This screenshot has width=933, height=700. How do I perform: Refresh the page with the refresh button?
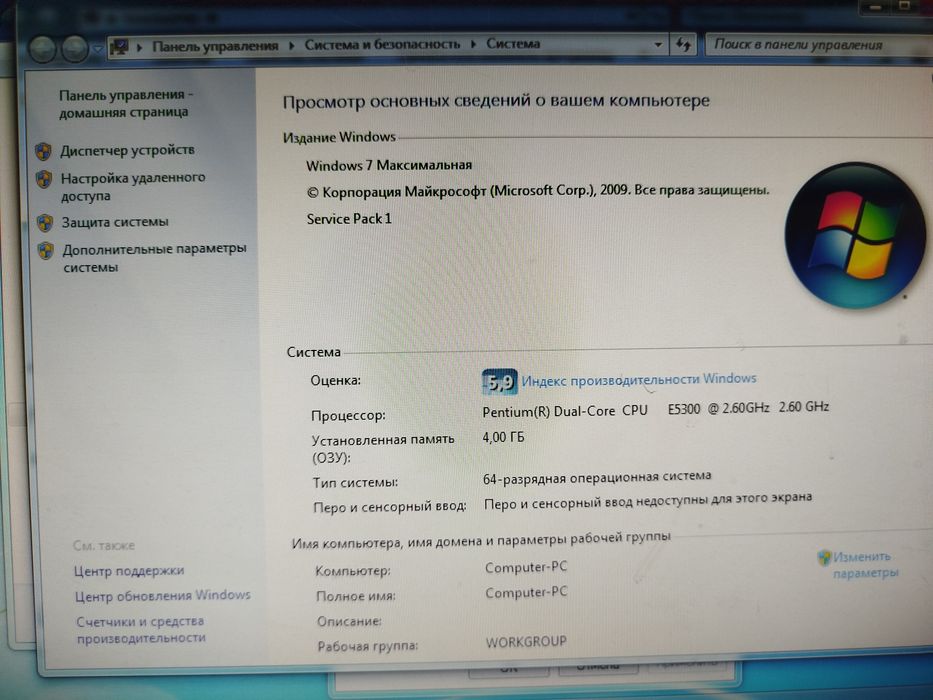683,45
